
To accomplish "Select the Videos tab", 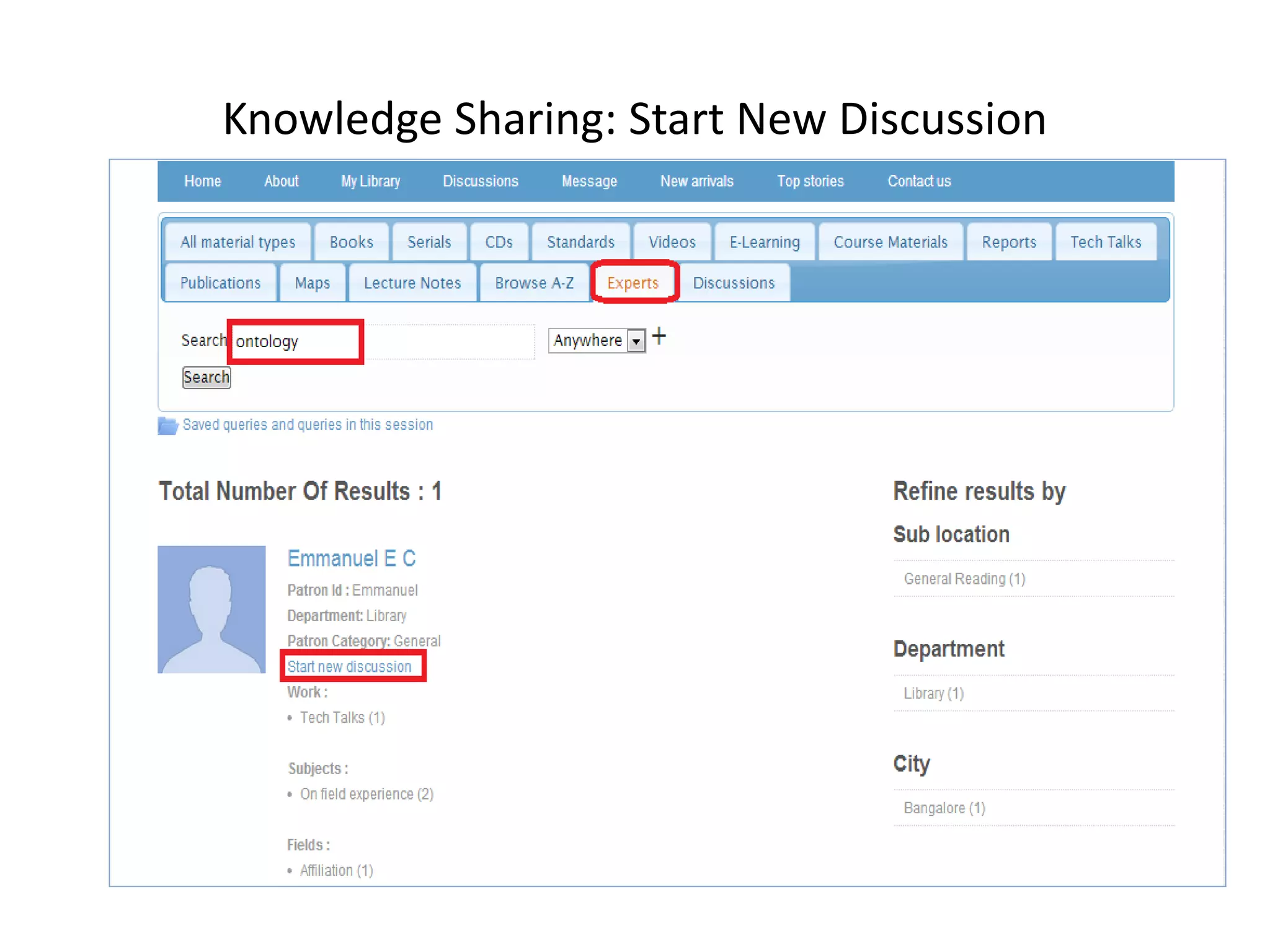I will click(x=672, y=242).
